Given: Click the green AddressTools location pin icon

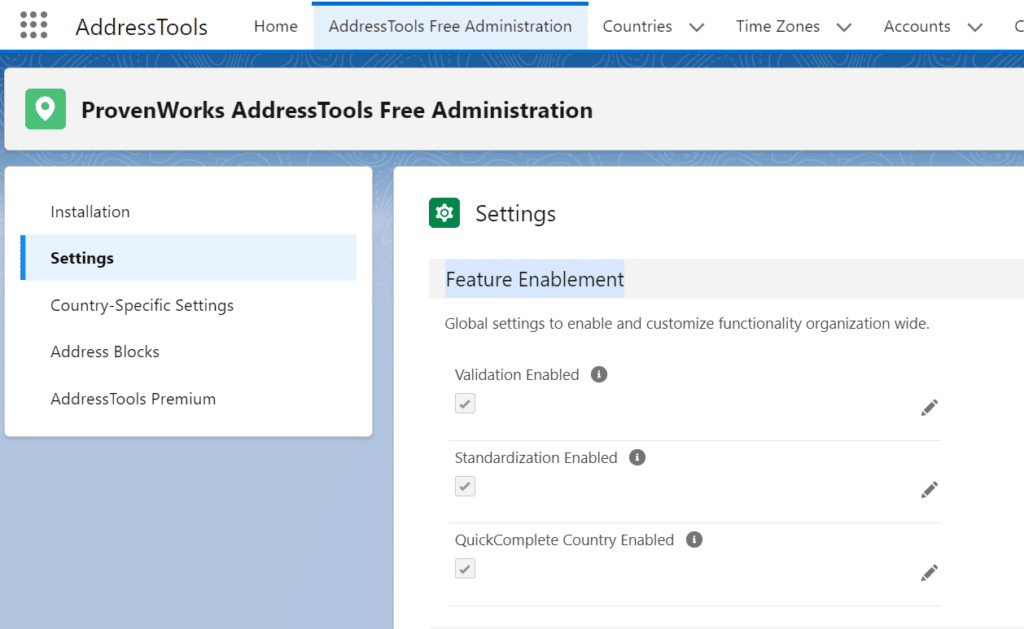Looking at the screenshot, I should [x=45, y=109].
